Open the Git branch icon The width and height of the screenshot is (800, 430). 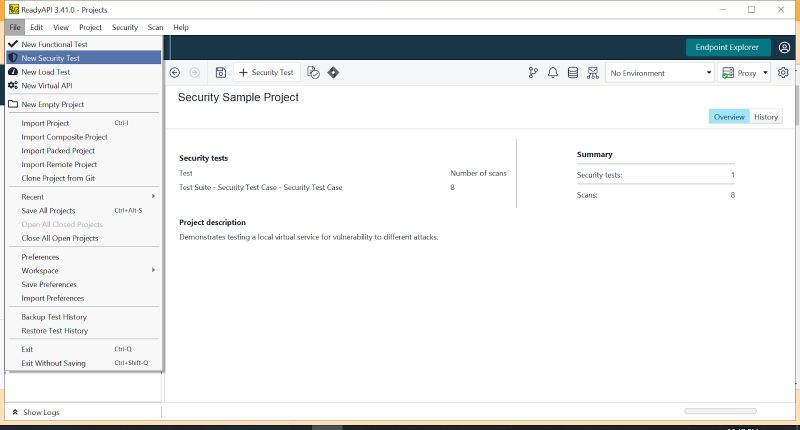point(533,73)
